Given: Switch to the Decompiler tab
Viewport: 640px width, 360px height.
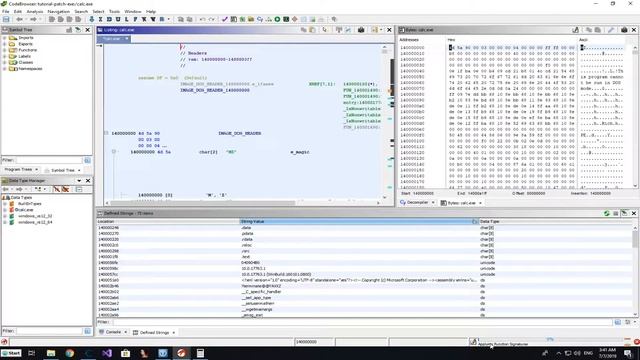Looking at the screenshot, I should tap(417, 202).
